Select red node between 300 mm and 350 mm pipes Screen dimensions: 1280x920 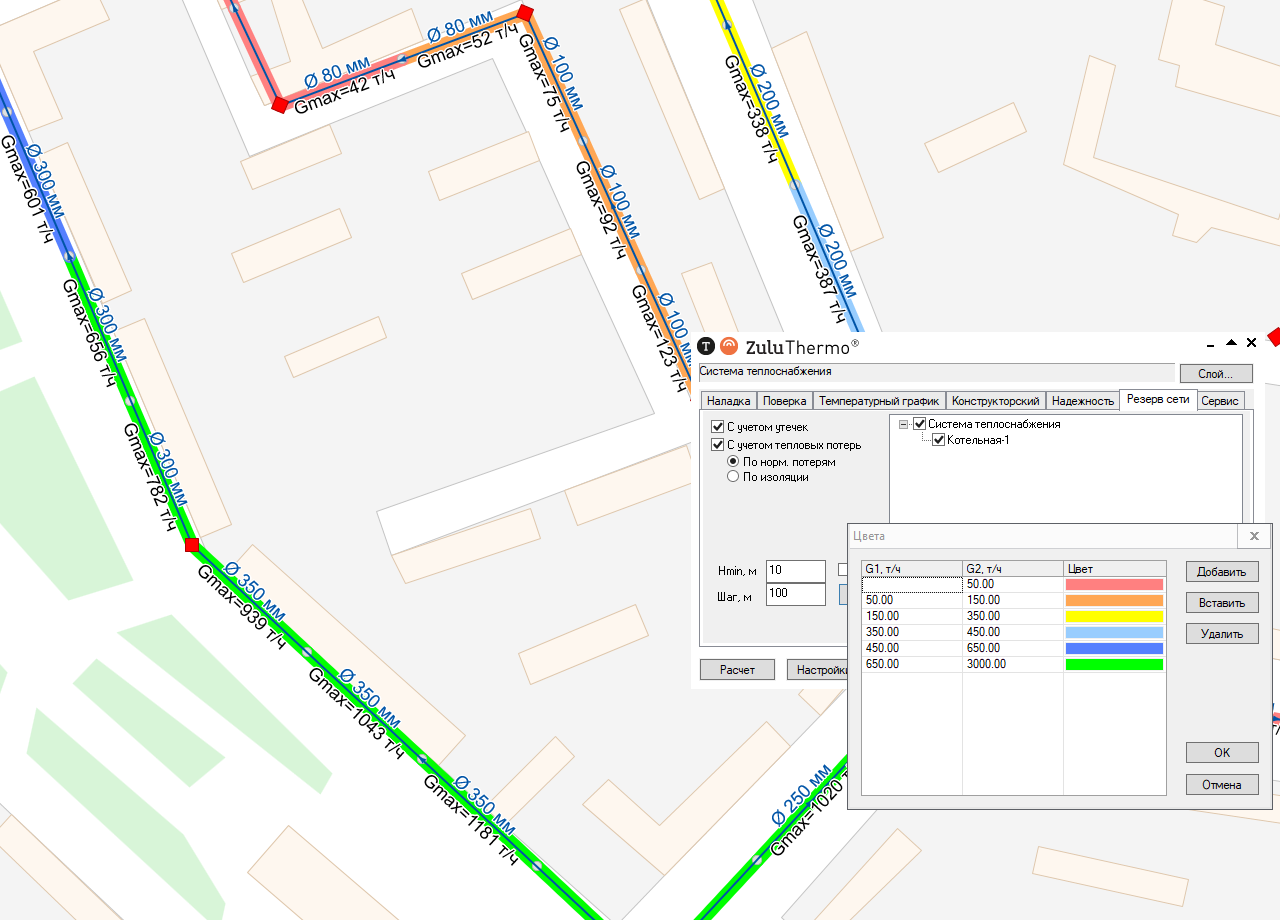point(192,545)
